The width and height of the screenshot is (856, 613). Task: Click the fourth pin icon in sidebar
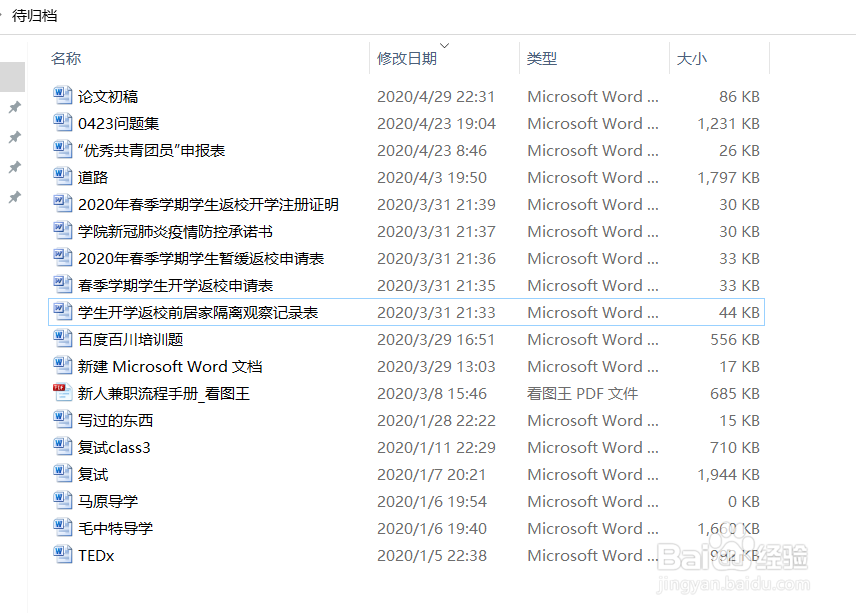(x=15, y=197)
